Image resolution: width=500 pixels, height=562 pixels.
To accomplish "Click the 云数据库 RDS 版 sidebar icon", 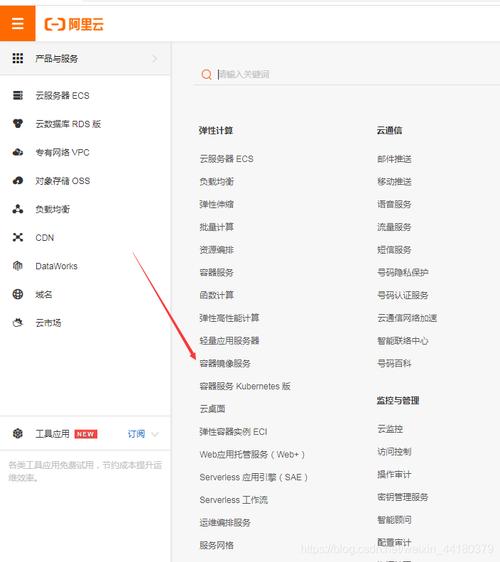I will pos(18,124).
